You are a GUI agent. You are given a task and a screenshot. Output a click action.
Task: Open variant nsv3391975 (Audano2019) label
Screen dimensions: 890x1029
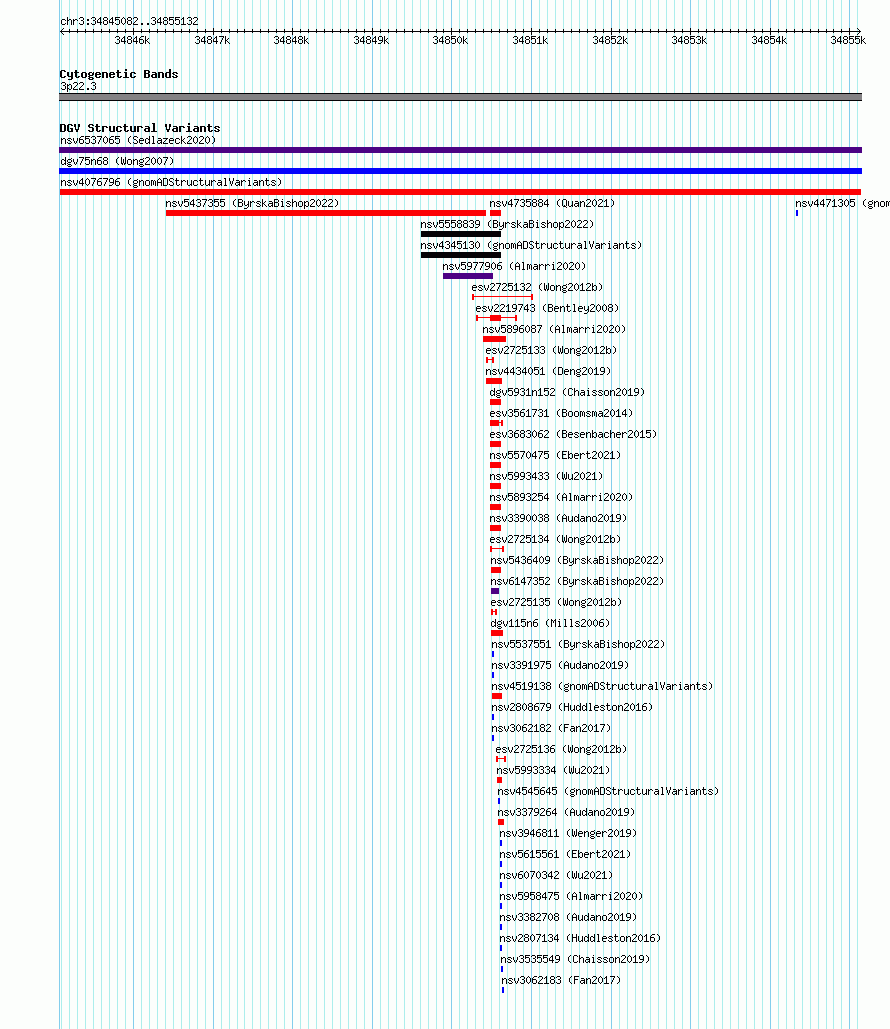pos(560,665)
